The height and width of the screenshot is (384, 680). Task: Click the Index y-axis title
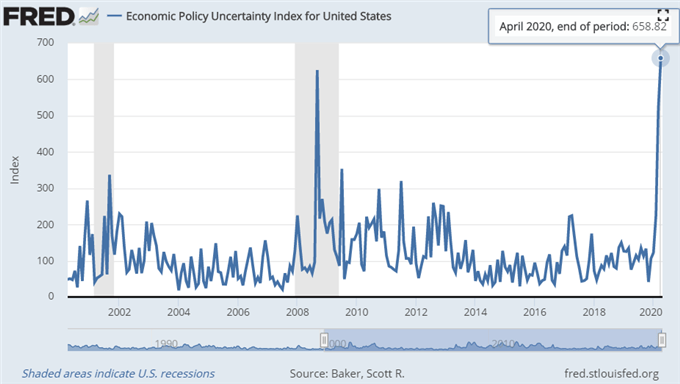coord(15,170)
